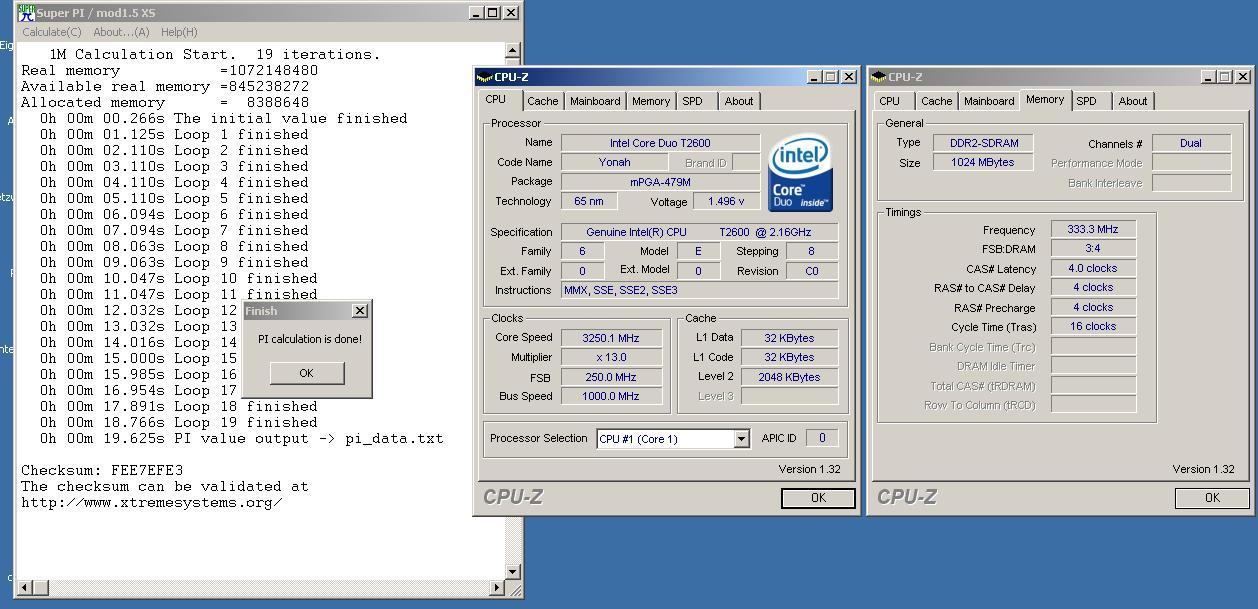Click the Level 2 cache value 2048 KBytes
The image size is (1258, 609).
click(789, 377)
